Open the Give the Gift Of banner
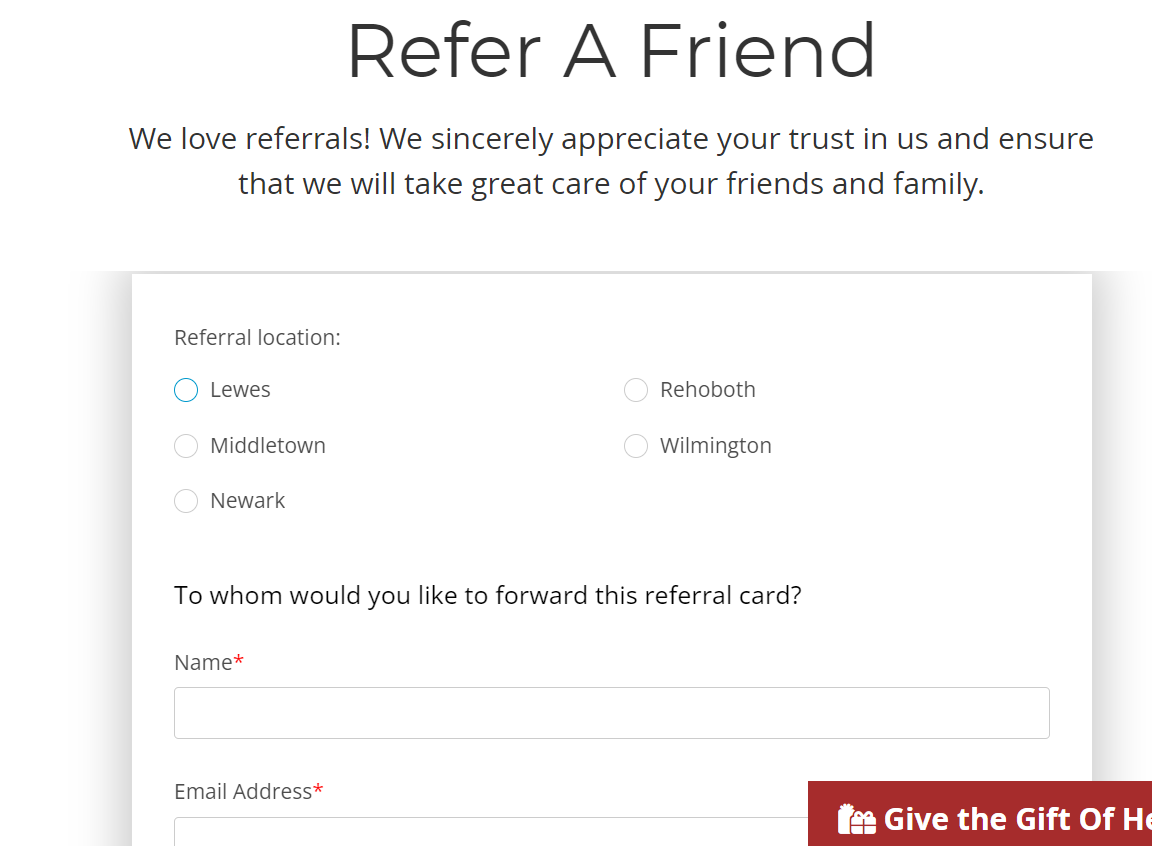The width and height of the screenshot is (1152, 846). click(980, 814)
